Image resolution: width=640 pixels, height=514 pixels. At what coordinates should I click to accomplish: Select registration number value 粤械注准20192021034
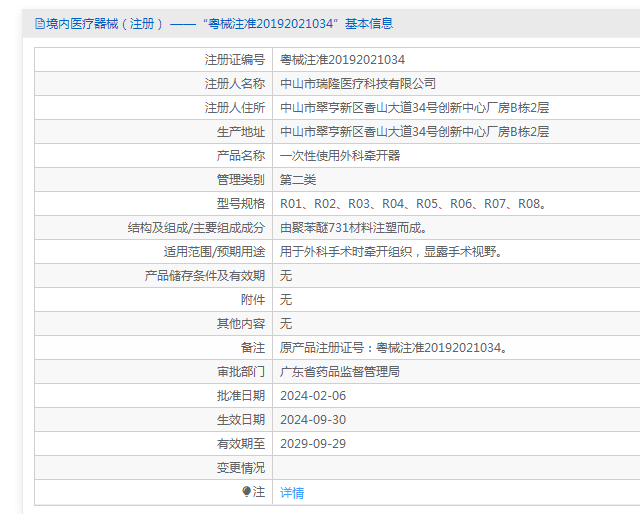tap(342, 60)
